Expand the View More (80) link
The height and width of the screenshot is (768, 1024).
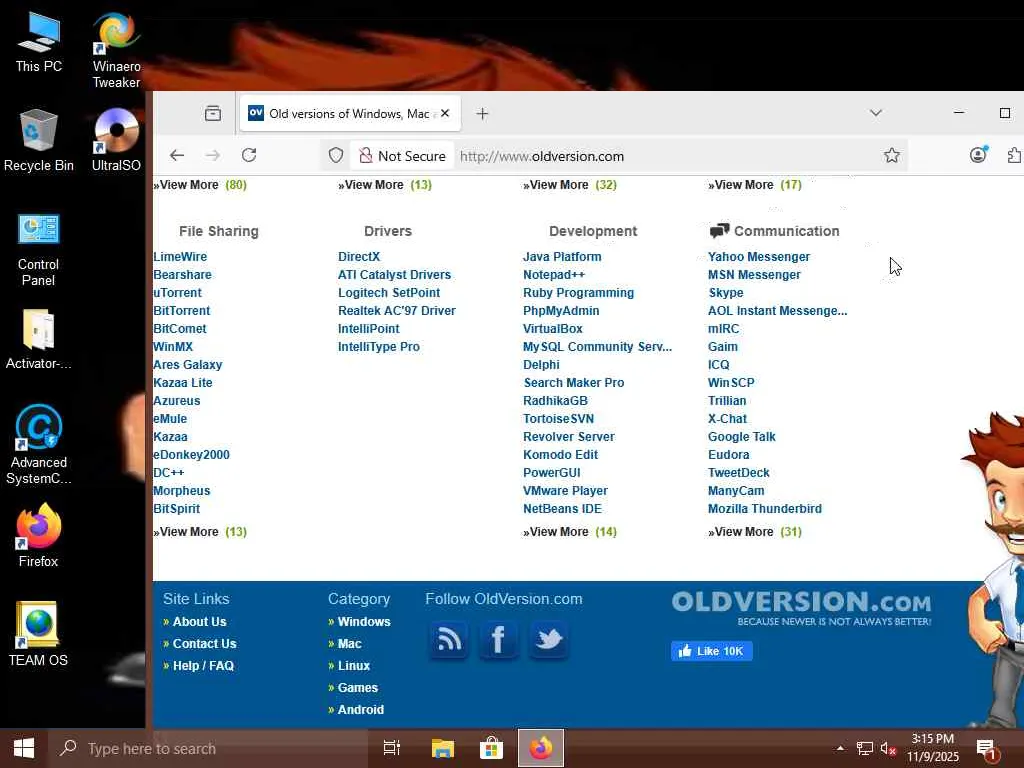[x=200, y=185]
